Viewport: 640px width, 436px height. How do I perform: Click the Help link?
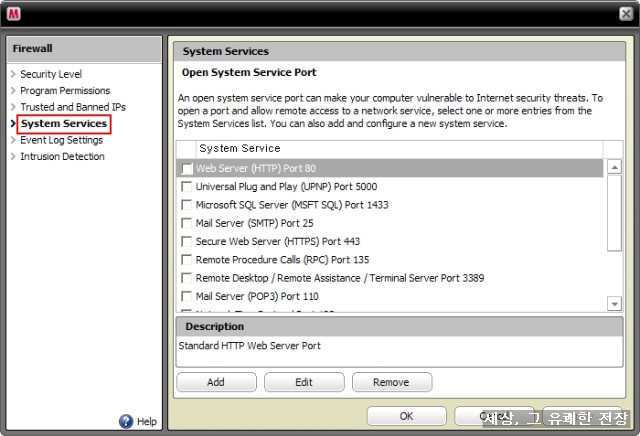coord(147,421)
